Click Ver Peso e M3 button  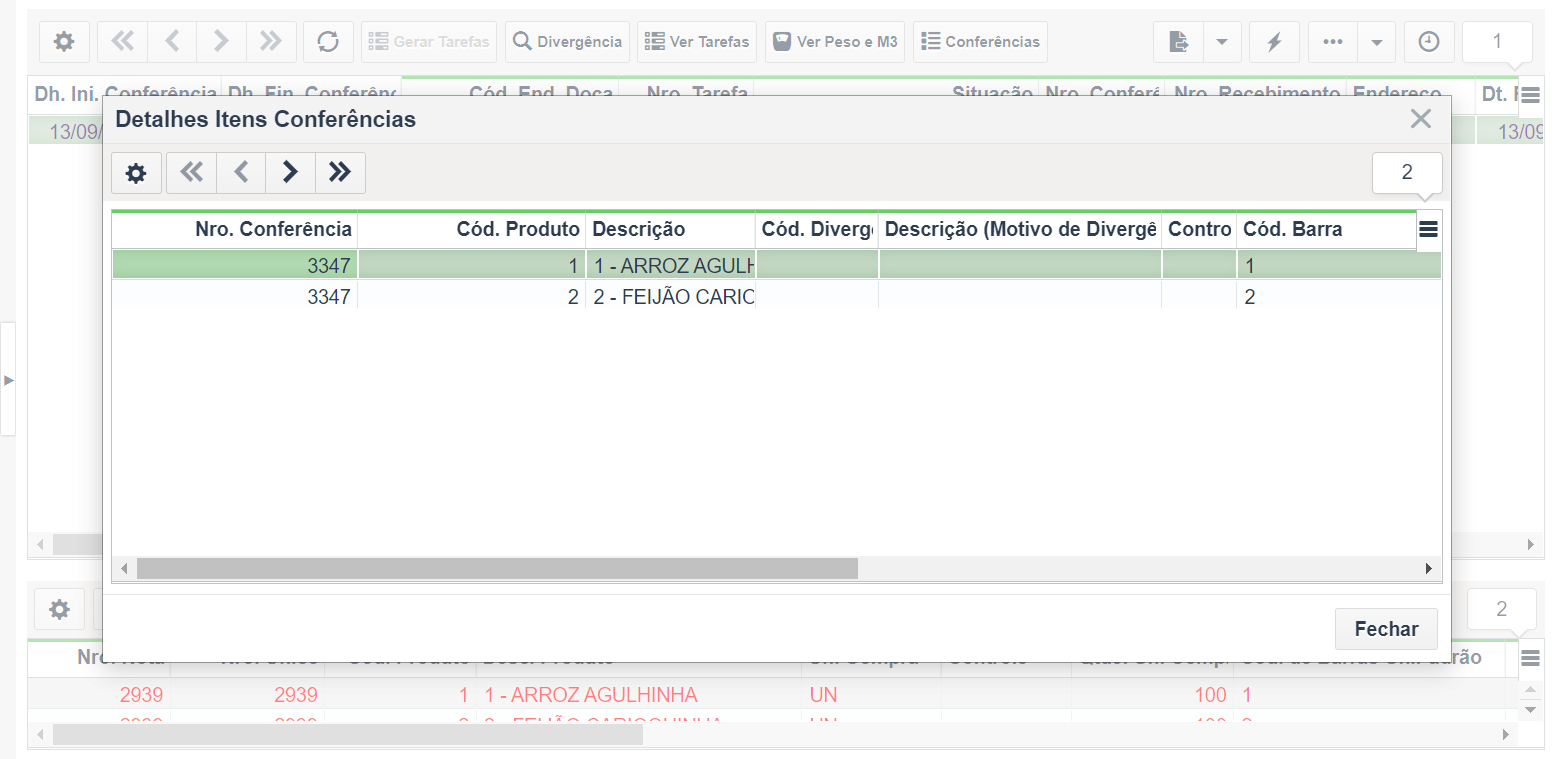(835, 42)
